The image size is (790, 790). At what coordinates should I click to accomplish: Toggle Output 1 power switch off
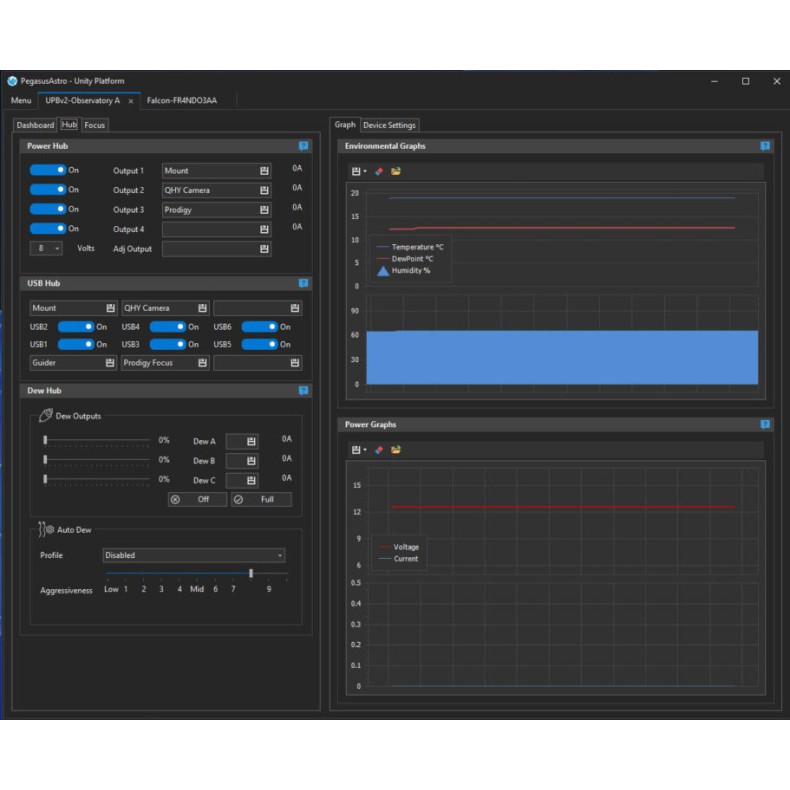(48, 171)
